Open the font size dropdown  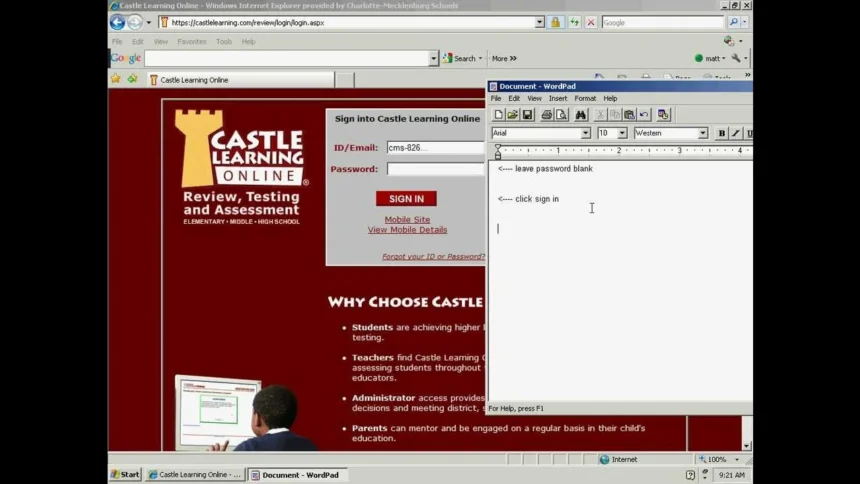[x=622, y=133]
